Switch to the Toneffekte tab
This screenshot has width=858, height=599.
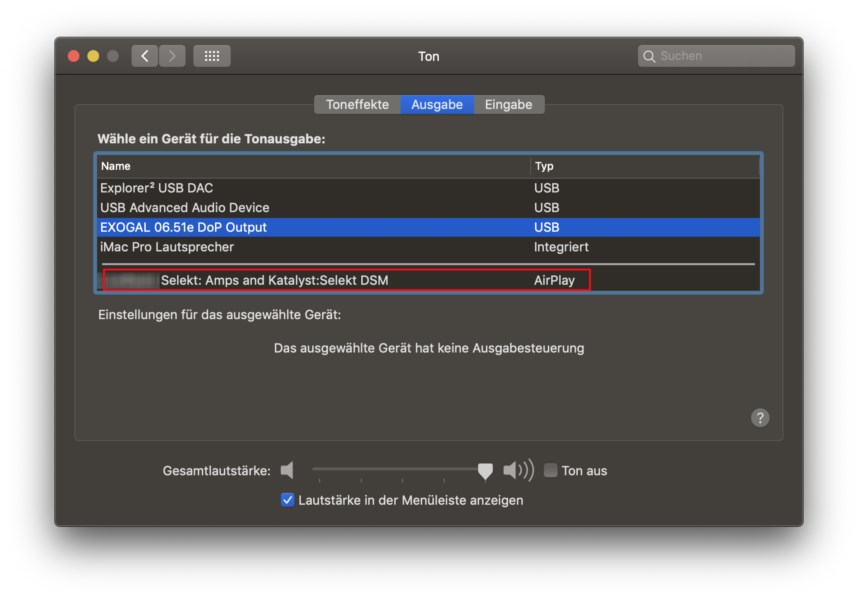(357, 104)
